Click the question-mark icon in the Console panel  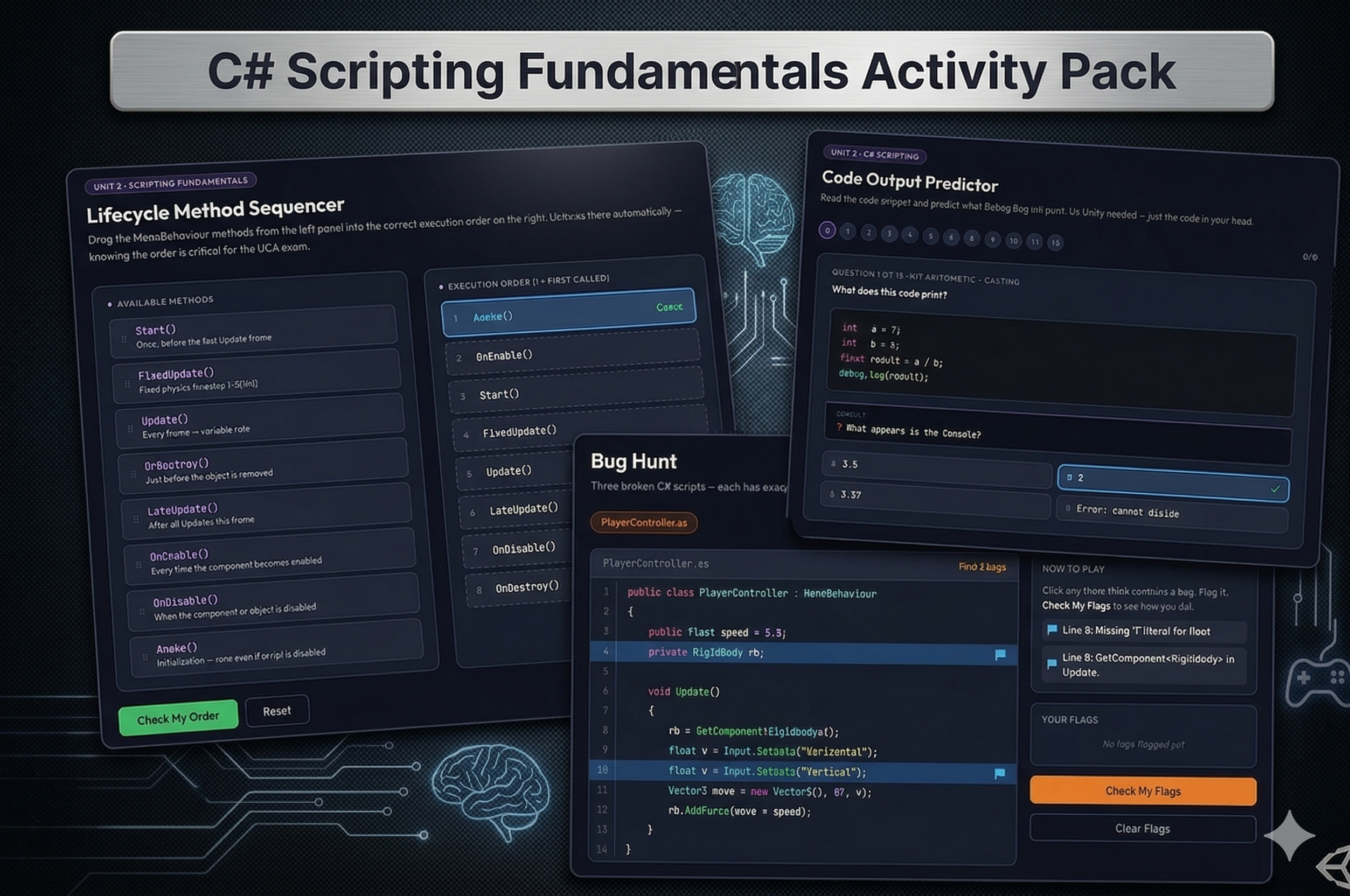[x=839, y=426]
